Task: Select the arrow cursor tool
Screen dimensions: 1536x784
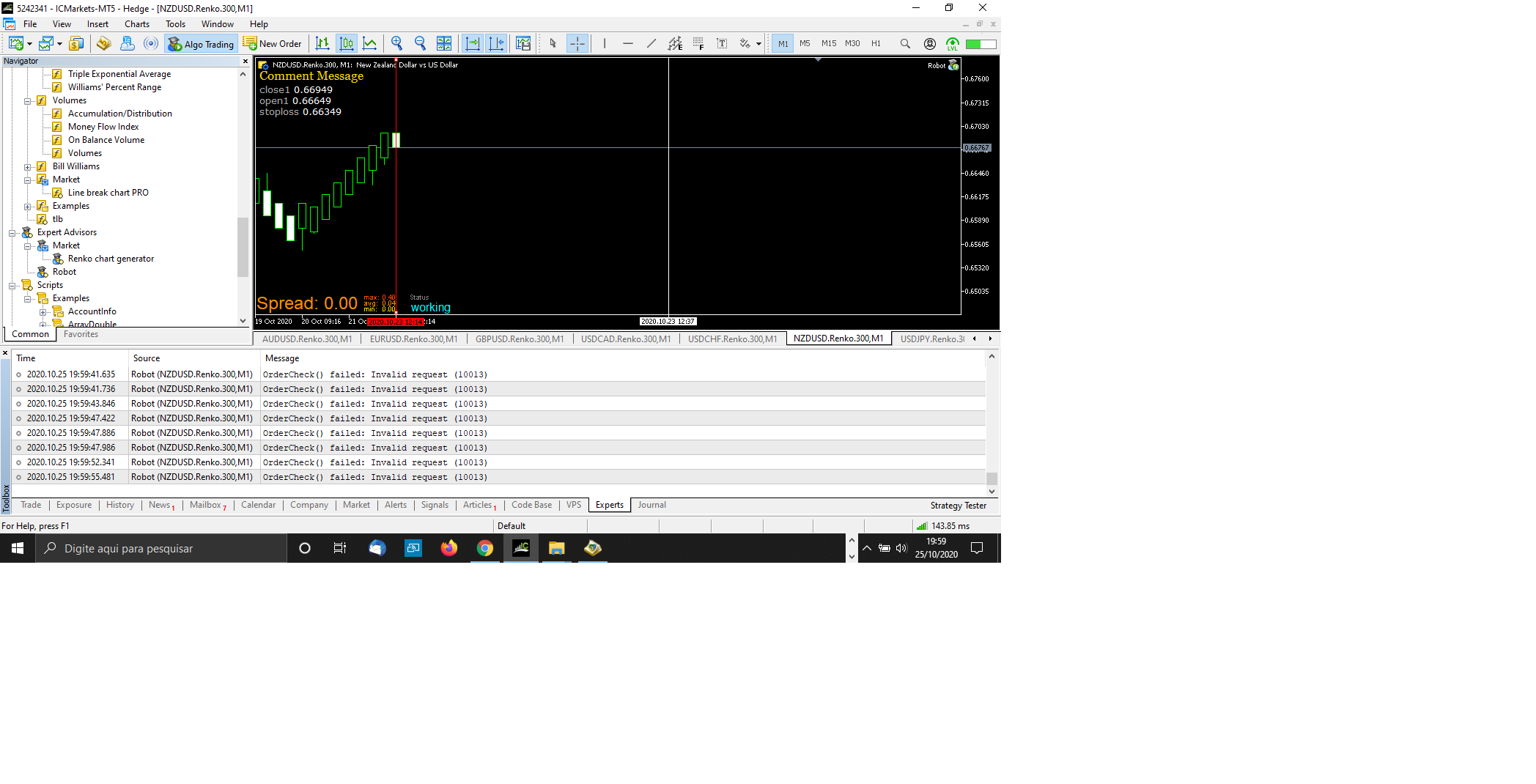Action: tap(553, 44)
